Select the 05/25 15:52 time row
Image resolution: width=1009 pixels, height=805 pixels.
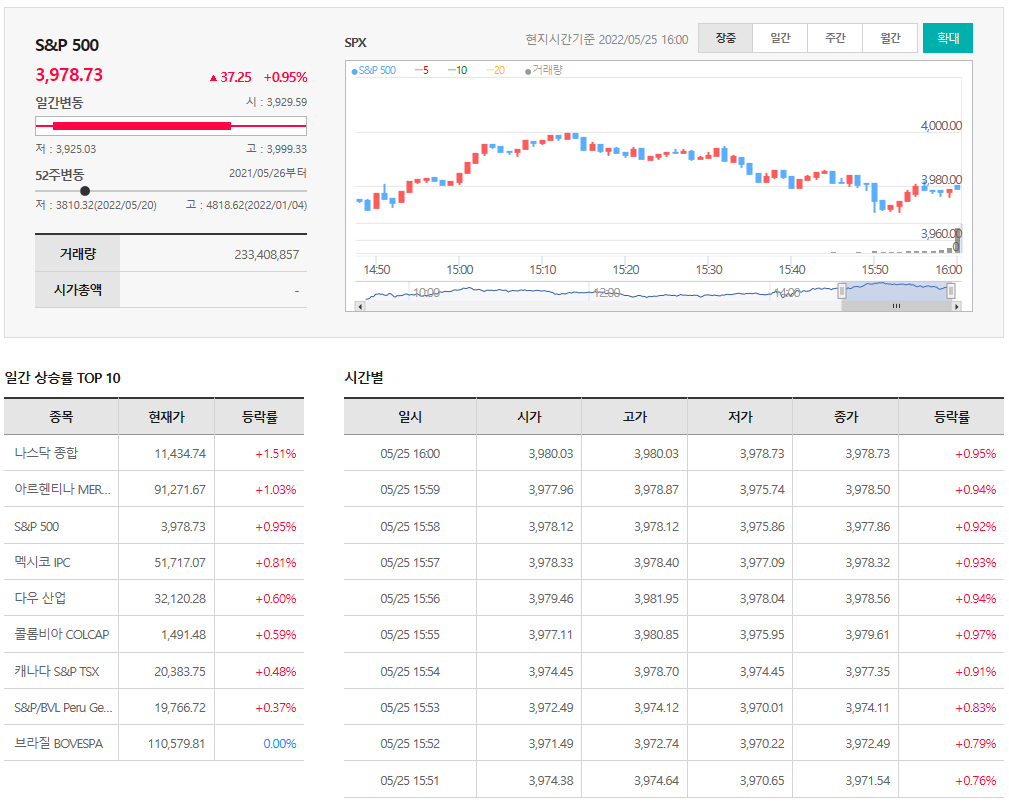coord(674,743)
